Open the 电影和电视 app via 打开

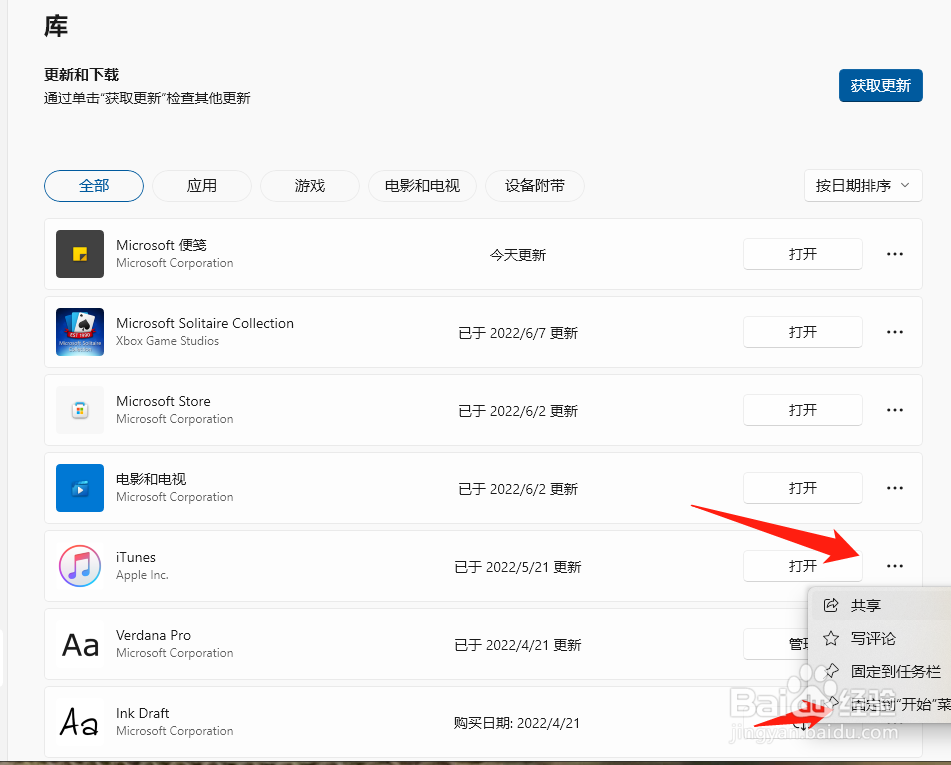[802, 488]
